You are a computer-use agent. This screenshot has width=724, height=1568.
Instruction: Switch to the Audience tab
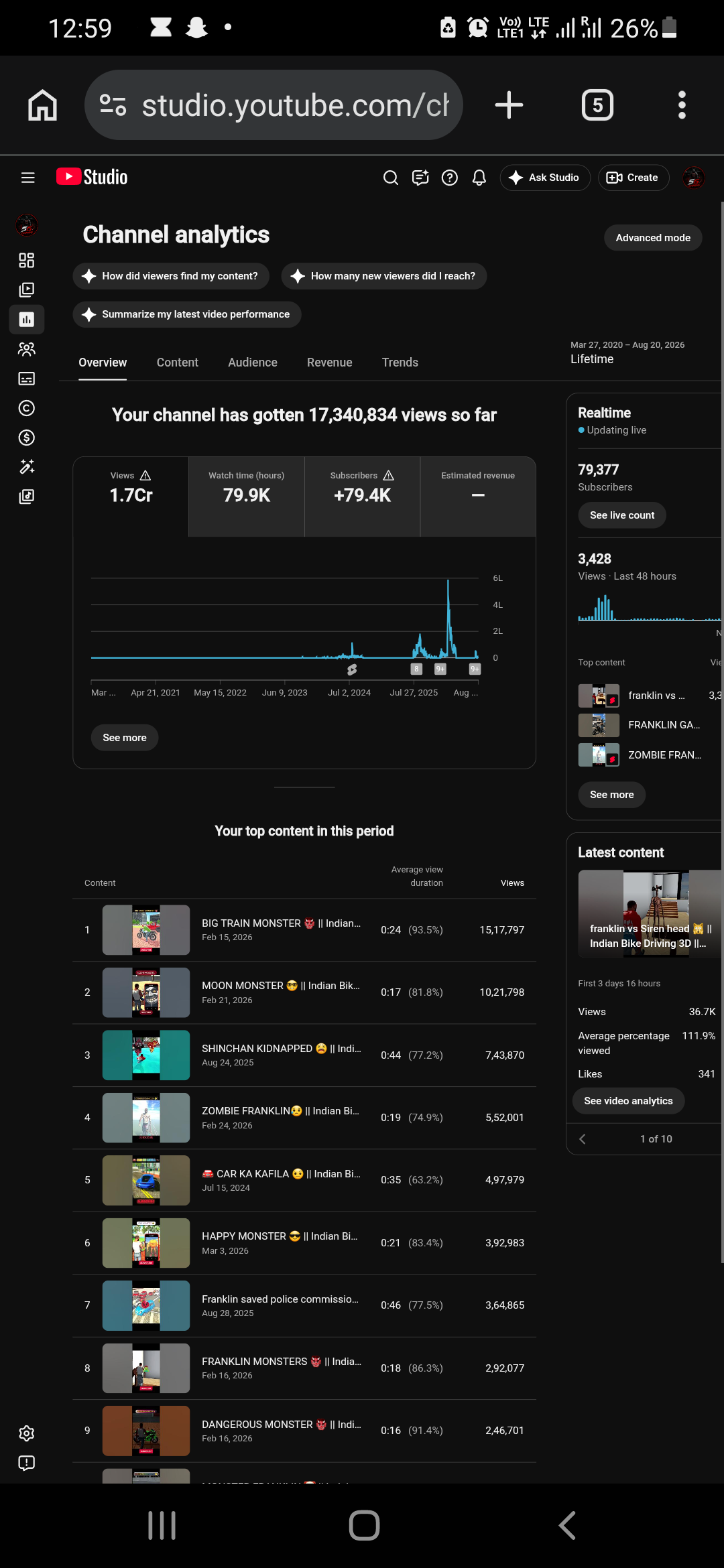click(x=253, y=363)
